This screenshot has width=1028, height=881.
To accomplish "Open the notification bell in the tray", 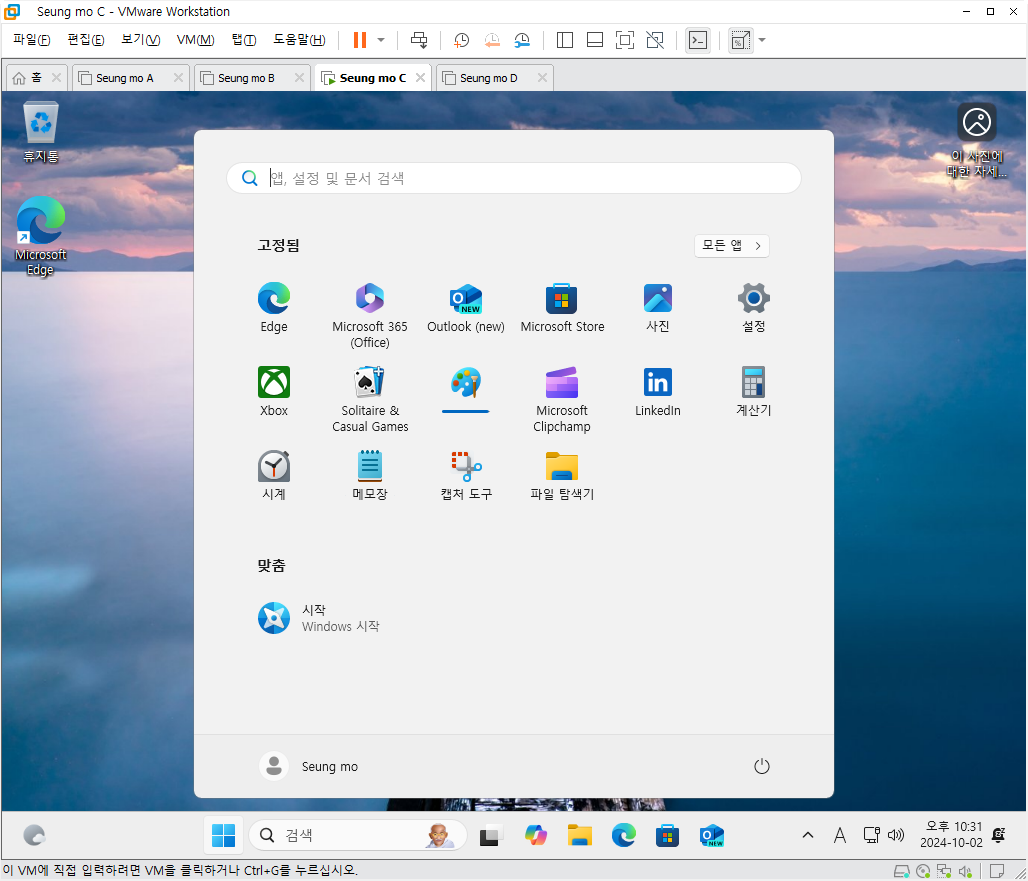I will click(x=998, y=835).
